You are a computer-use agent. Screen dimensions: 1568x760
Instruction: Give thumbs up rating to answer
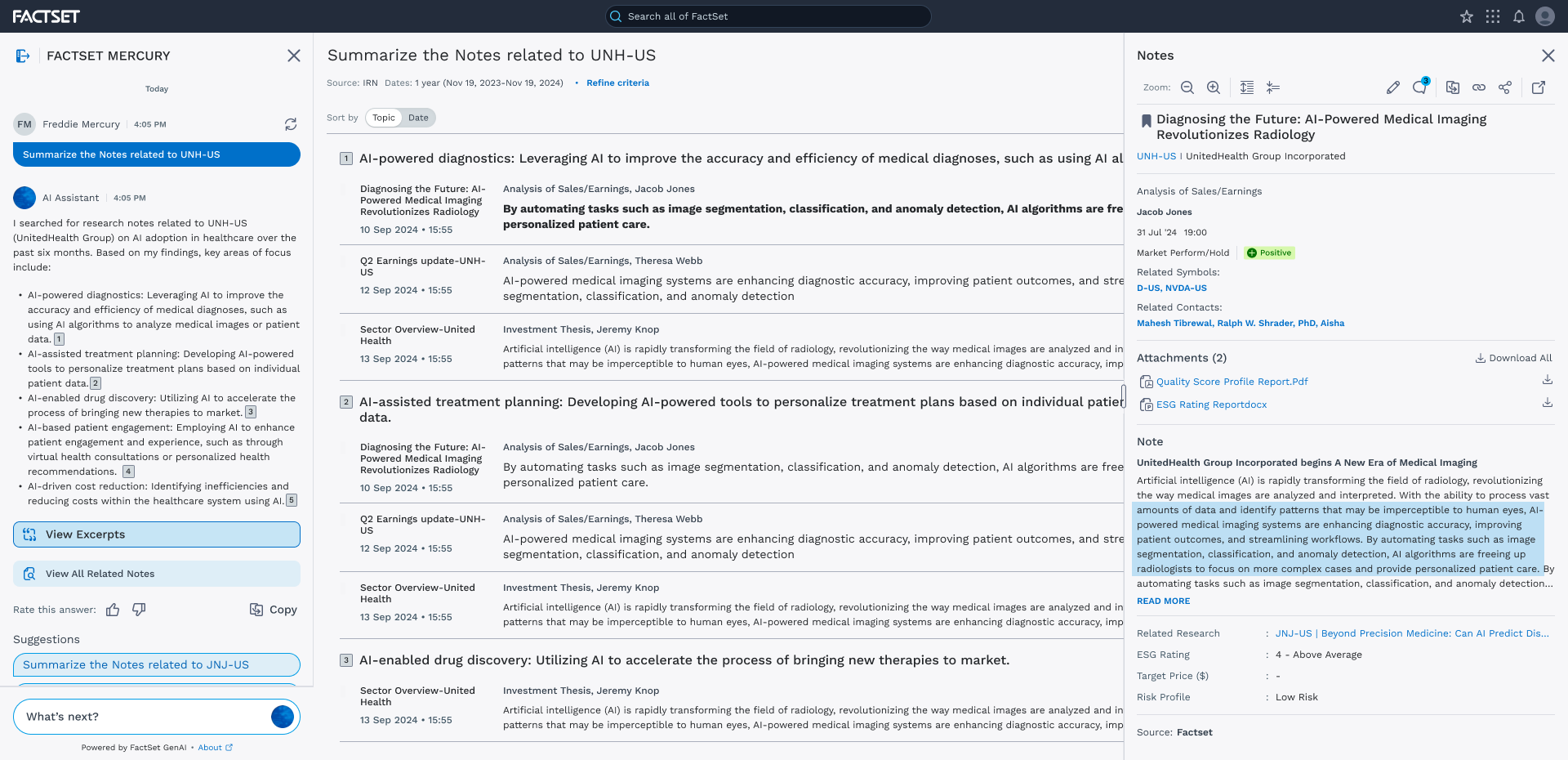(x=113, y=610)
